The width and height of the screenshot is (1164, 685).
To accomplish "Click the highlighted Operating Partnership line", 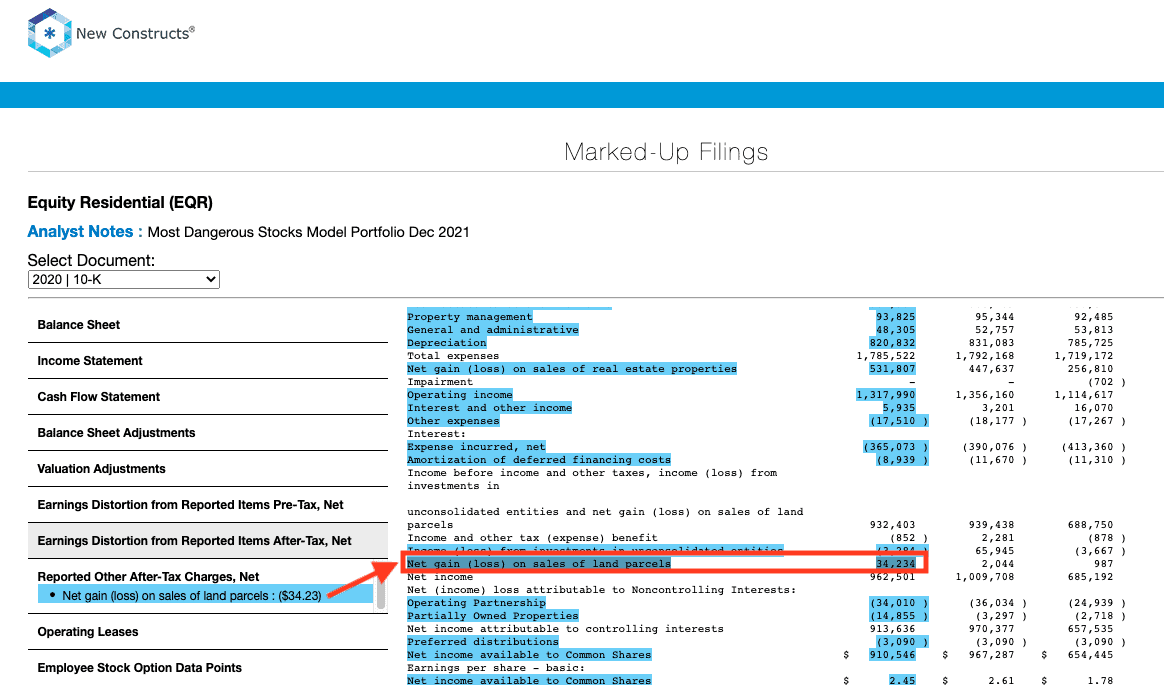I will tap(476, 603).
